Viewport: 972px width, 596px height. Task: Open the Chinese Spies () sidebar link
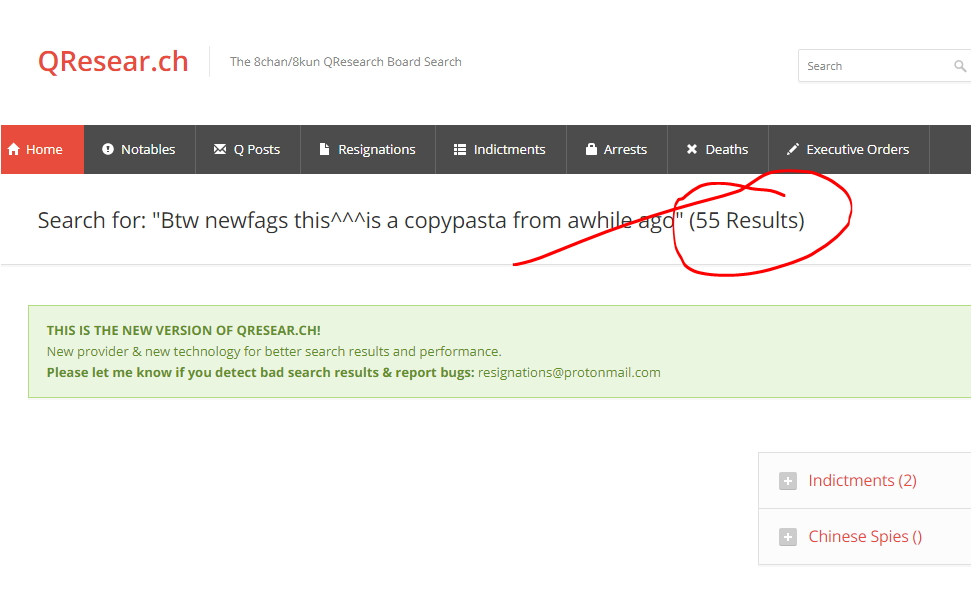(x=865, y=536)
